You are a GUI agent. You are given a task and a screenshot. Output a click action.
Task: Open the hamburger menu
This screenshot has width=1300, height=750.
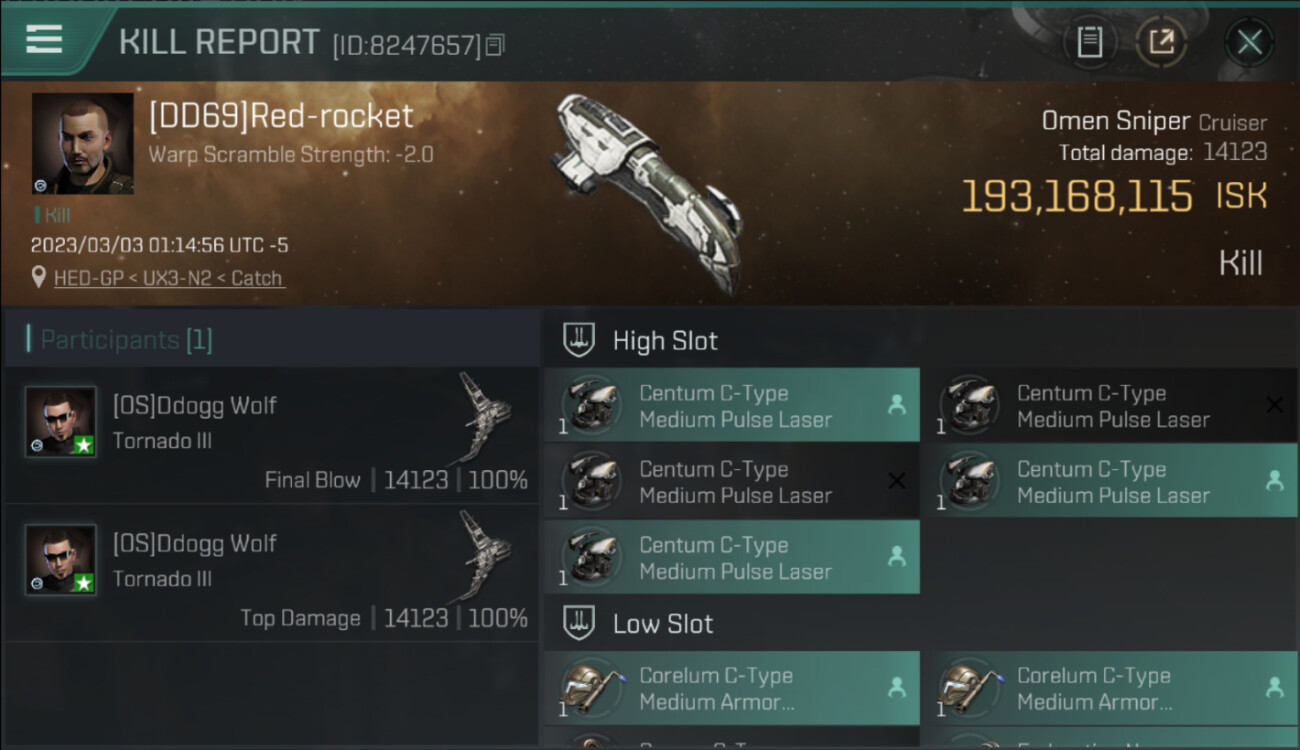pos(44,39)
